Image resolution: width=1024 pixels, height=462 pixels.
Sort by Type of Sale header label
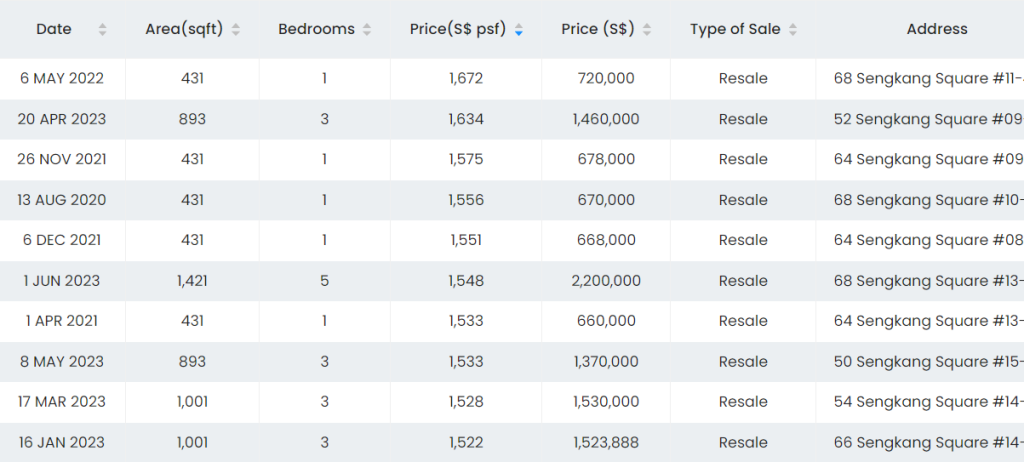736,29
